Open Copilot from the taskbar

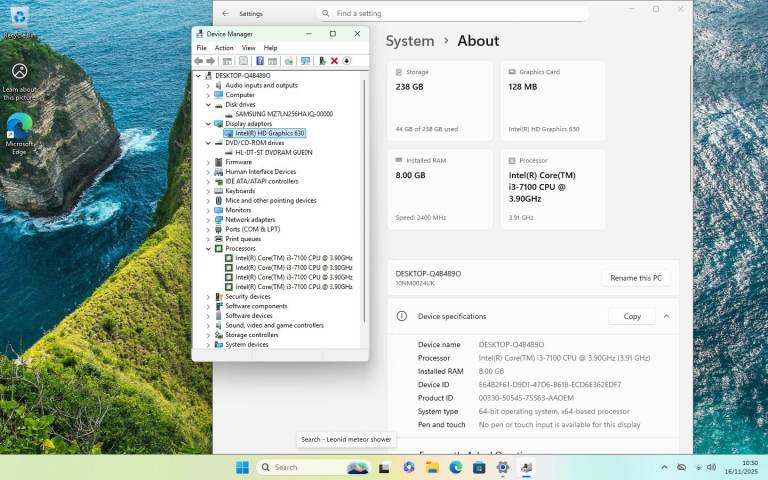click(x=408, y=467)
